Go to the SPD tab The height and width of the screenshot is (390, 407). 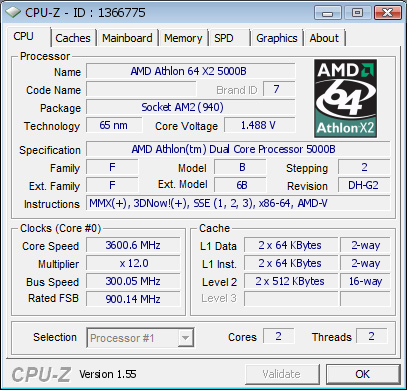coord(229,38)
